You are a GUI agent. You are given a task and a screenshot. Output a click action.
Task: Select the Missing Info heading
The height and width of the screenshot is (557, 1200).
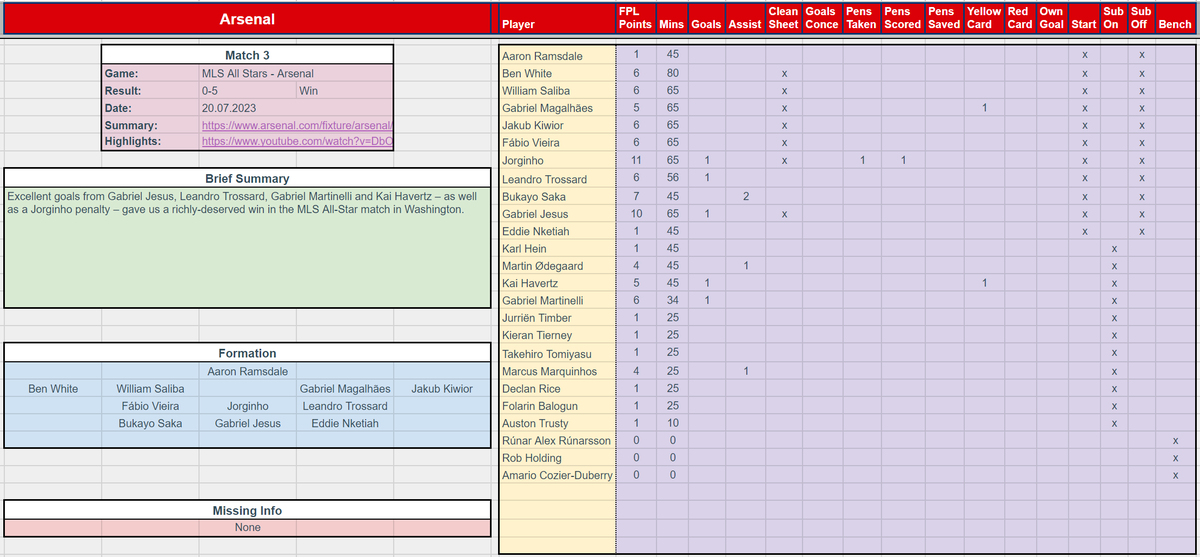tap(247, 510)
